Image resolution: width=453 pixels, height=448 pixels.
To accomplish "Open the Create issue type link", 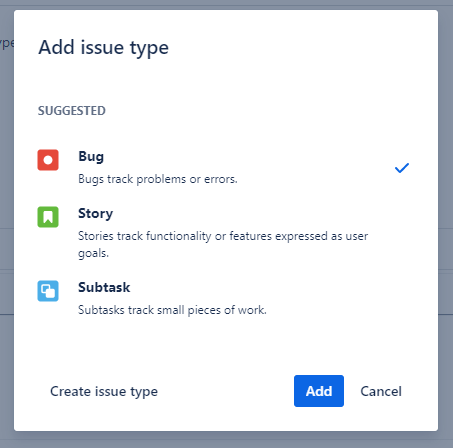I will point(104,391).
